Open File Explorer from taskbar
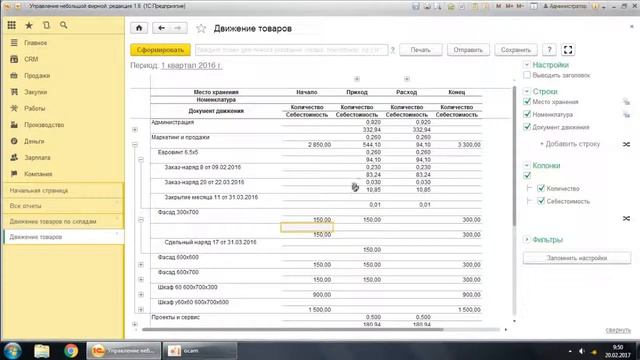Image resolution: width=640 pixels, height=360 pixels. pyautogui.click(x=42, y=351)
